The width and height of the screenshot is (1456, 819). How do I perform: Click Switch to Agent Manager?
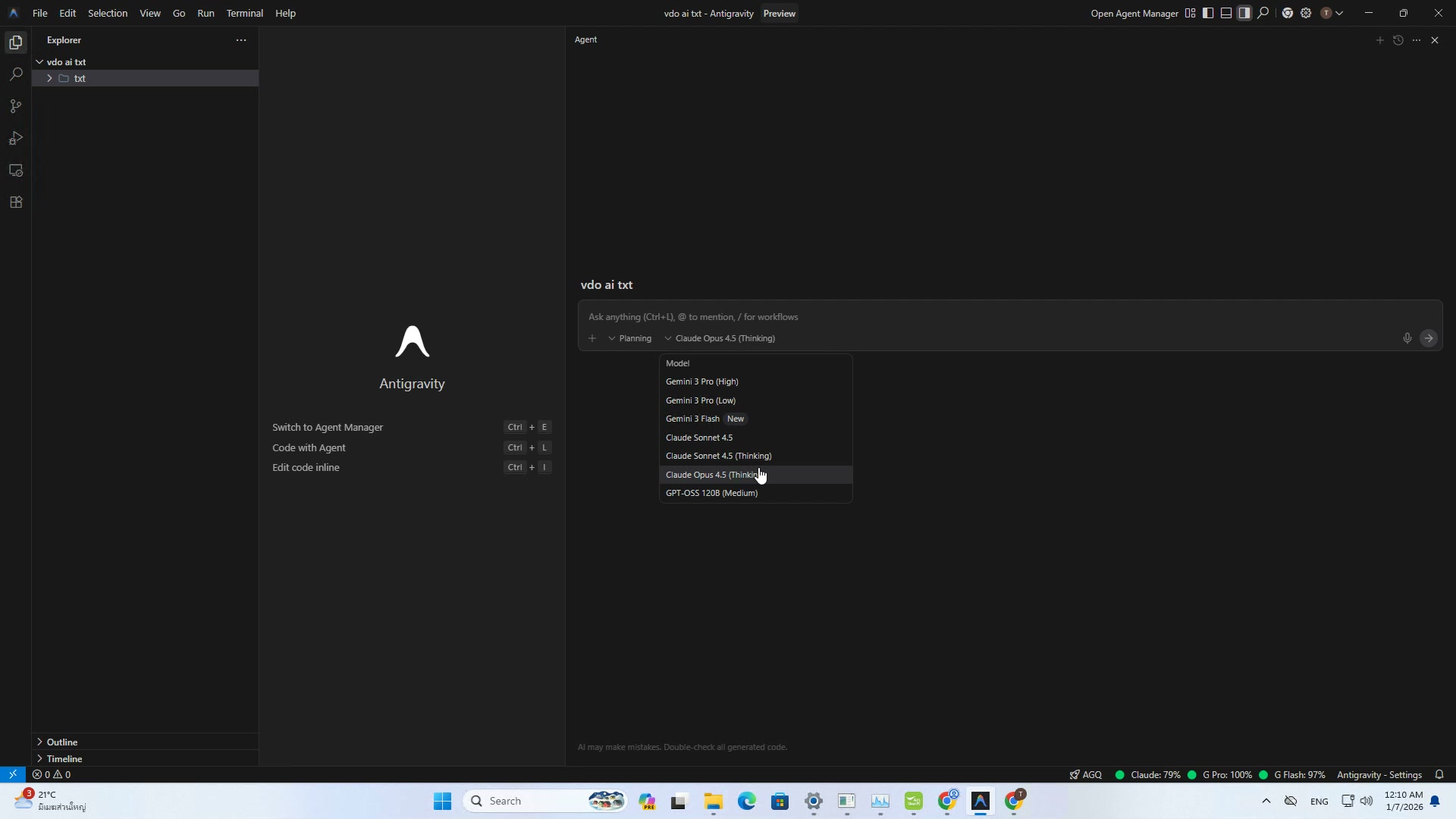[328, 426]
